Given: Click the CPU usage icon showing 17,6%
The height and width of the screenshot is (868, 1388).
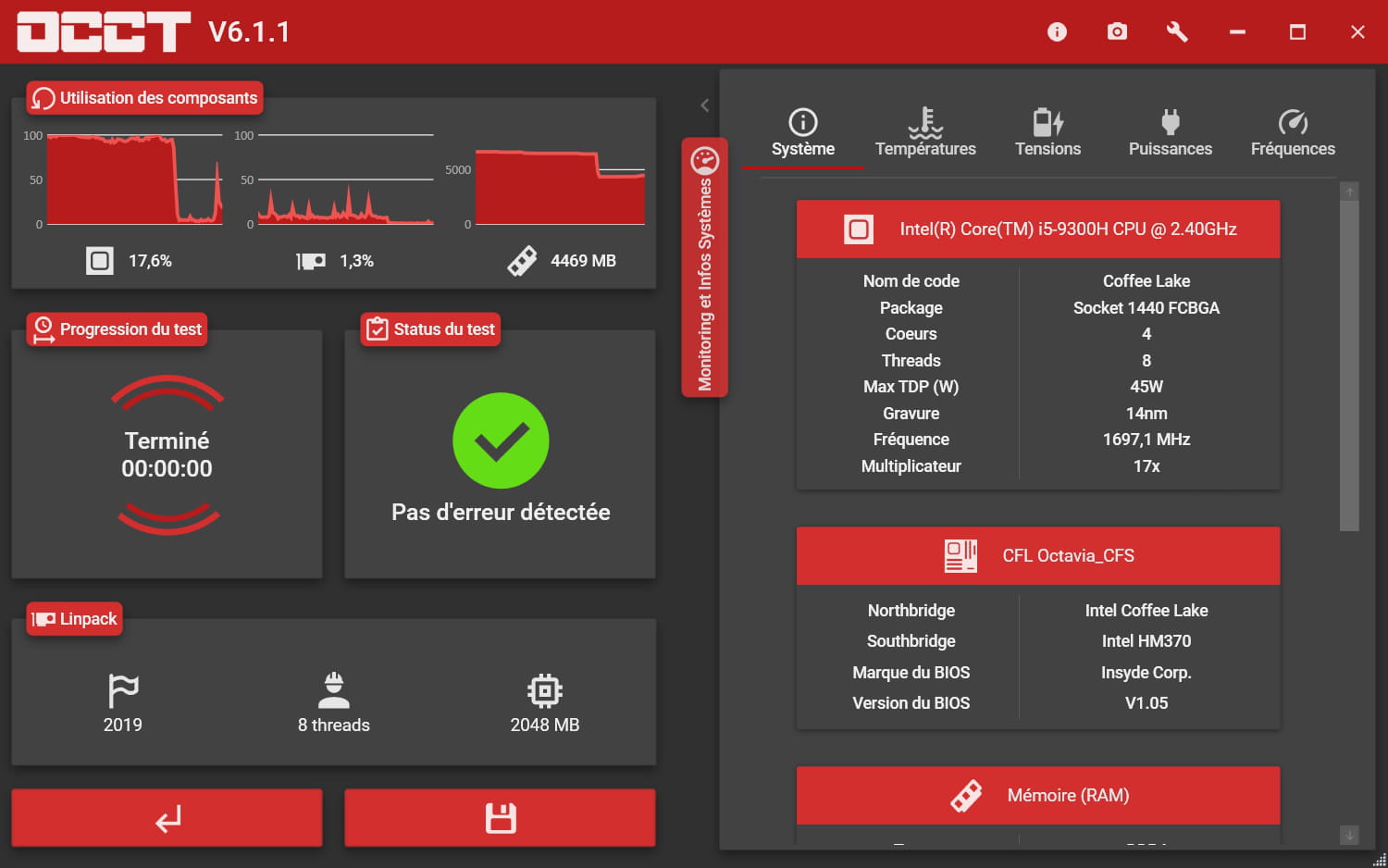Looking at the screenshot, I should pos(100,261).
